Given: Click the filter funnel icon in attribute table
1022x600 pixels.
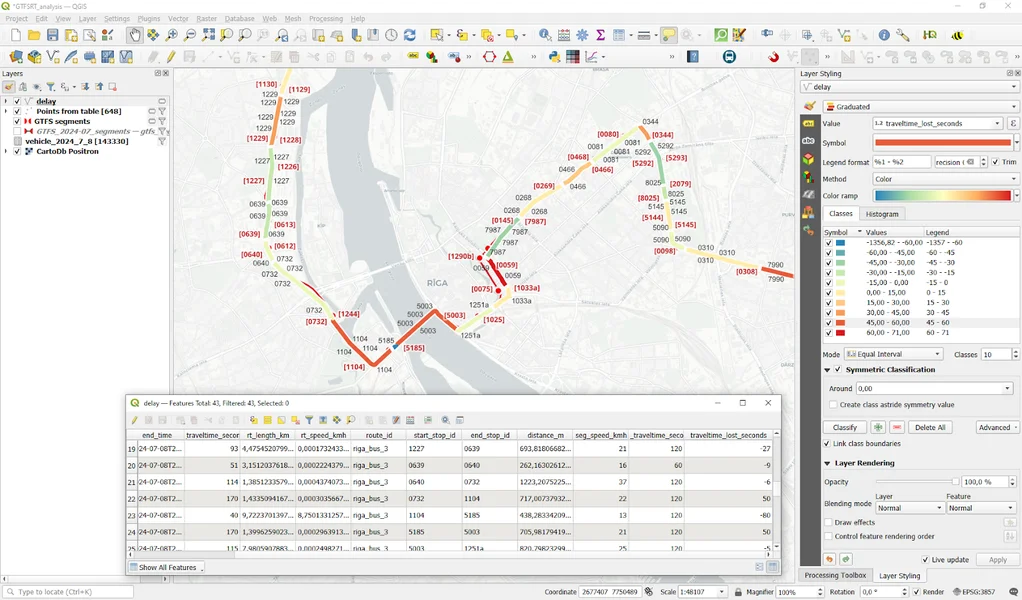Looking at the screenshot, I should coord(309,420).
